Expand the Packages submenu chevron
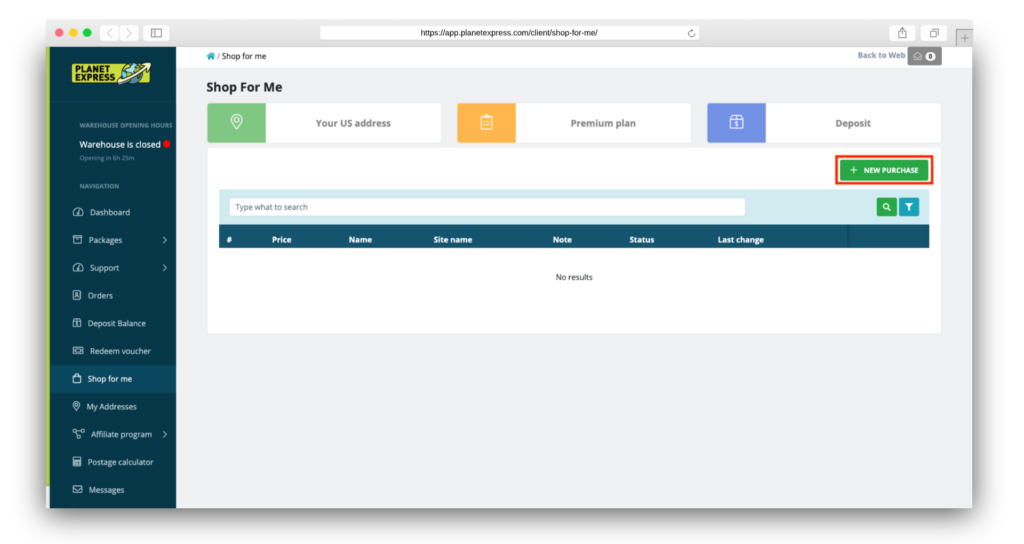Viewport: 1024px width, 544px height. (165, 240)
